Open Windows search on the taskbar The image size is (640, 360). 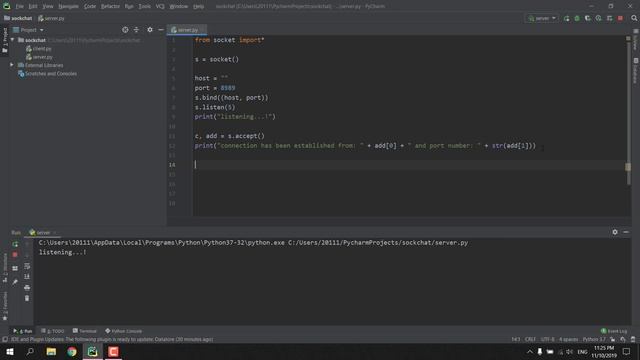(x=30, y=351)
